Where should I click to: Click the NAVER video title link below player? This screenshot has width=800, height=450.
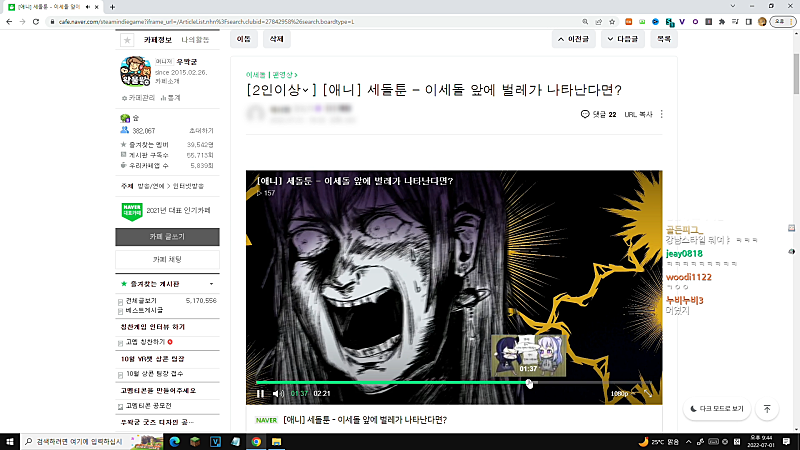pos(365,420)
